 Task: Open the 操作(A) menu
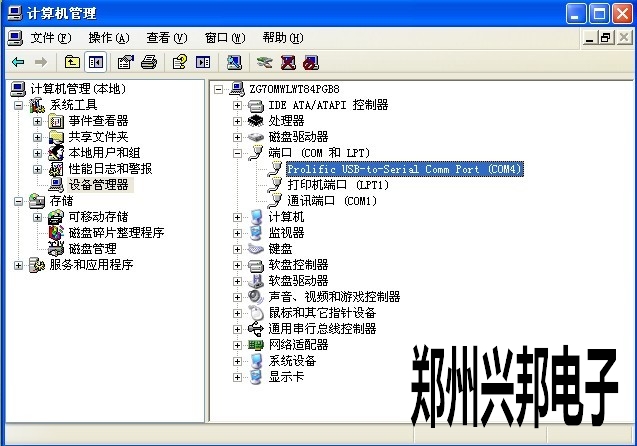click(x=108, y=38)
